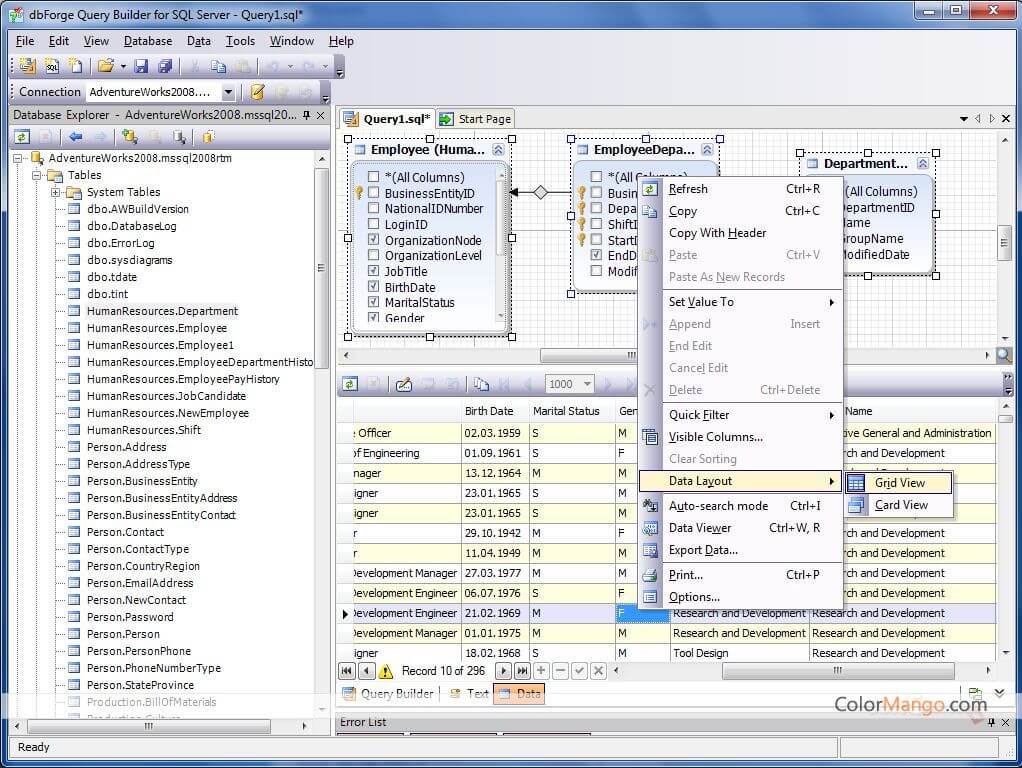The image size is (1022, 768).
Task: Check the LoginID checkbox
Action: tap(373, 224)
